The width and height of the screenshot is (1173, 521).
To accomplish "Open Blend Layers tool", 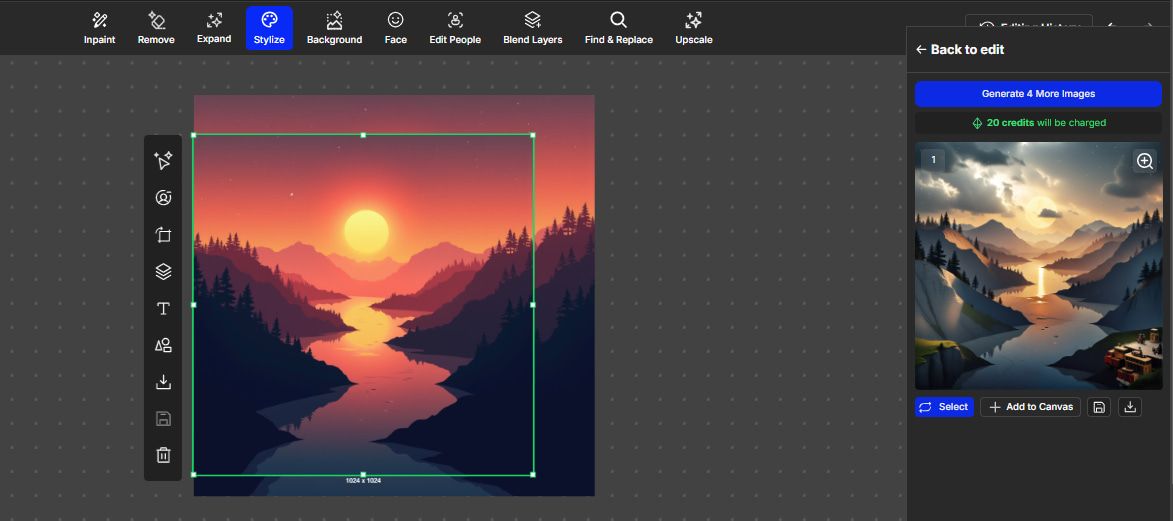I will (x=533, y=28).
